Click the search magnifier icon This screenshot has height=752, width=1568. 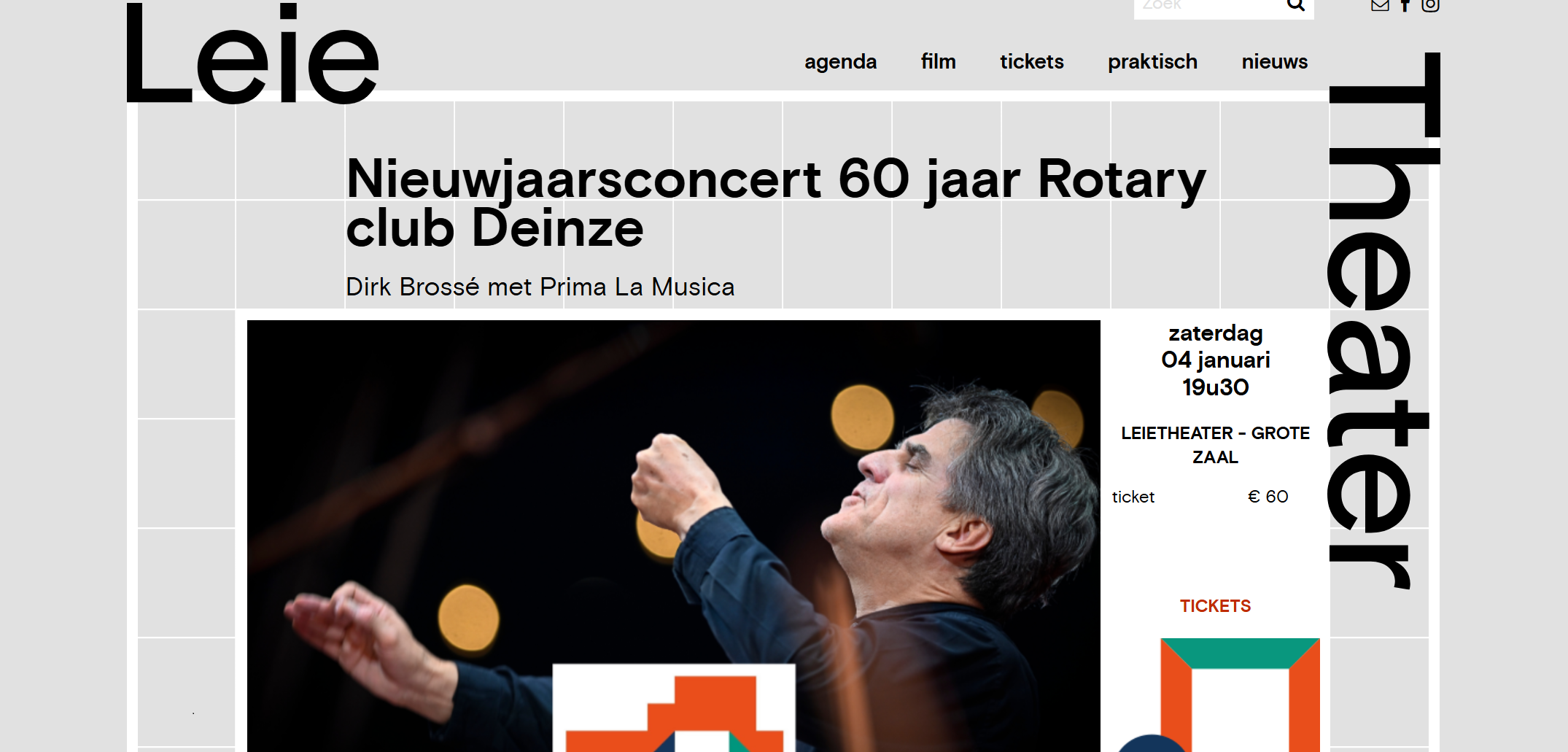coord(1295,5)
